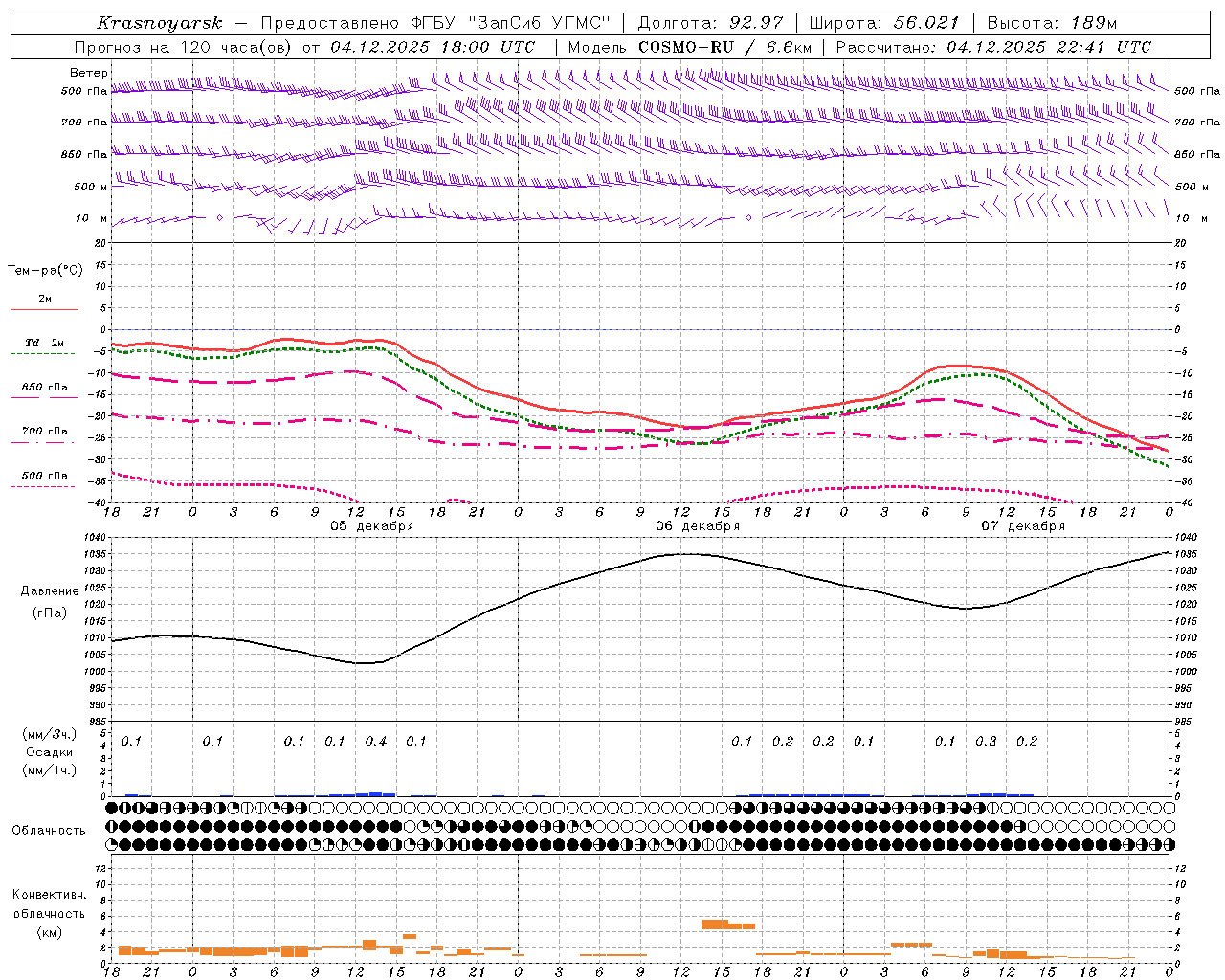Click the '0.4' precipitation value
This screenshot has width=1225, height=980.
pyautogui.click(x=376, y=741)
